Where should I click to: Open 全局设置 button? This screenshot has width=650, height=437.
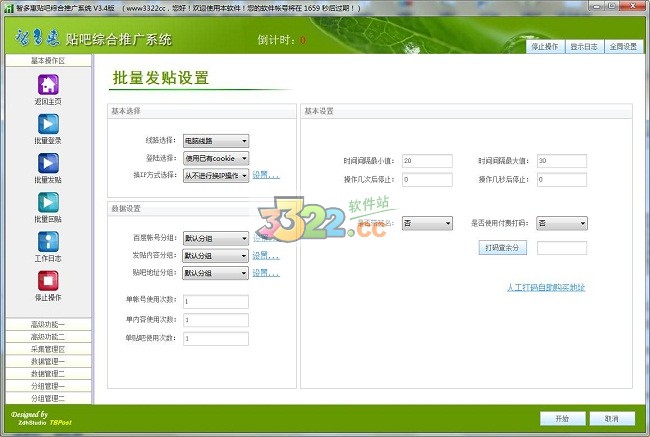coord(623,47)
